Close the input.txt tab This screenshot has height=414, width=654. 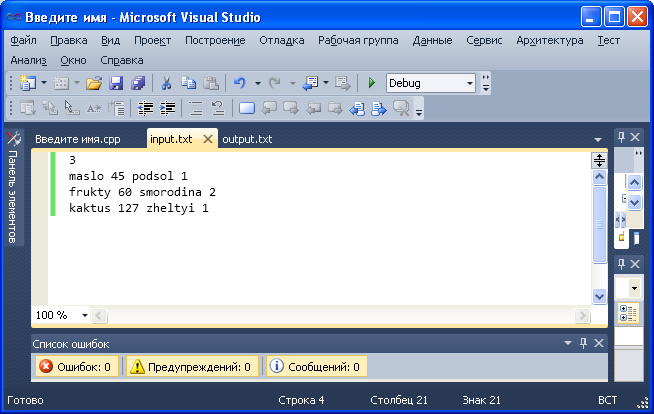point(208,139)
